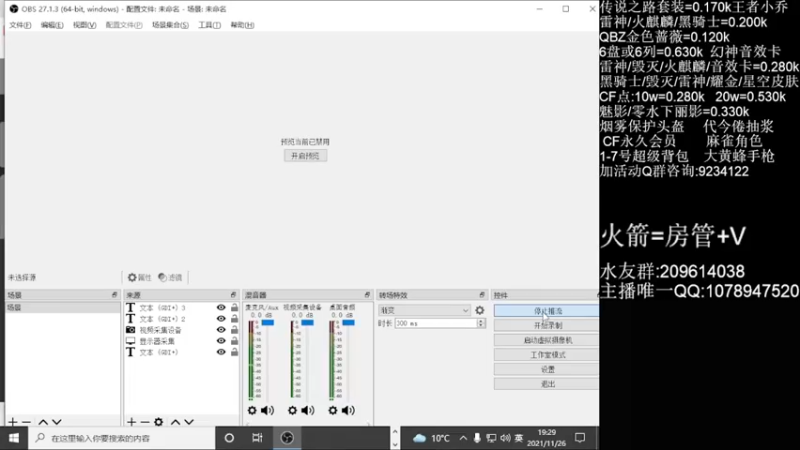The image size is (800, 450).
Task: Remove the source with the Sources minus icon
Action: point(145,422)
